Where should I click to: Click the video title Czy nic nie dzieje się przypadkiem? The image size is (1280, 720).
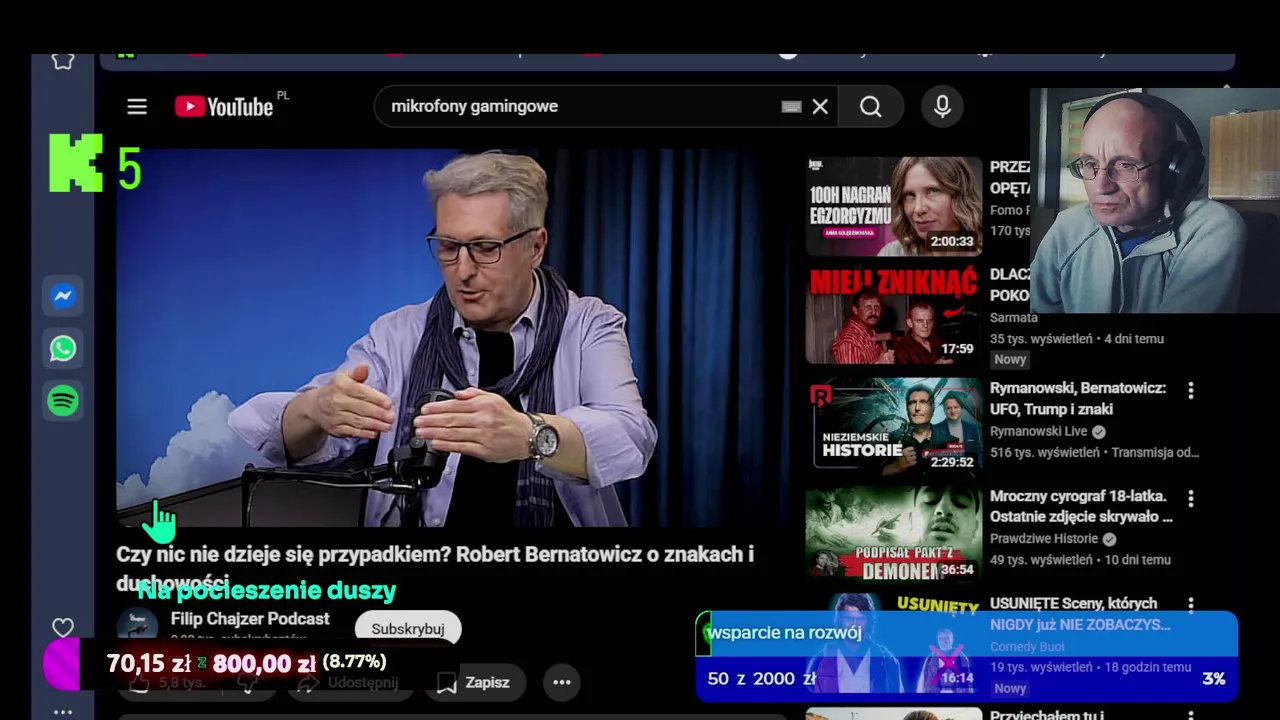435,566
